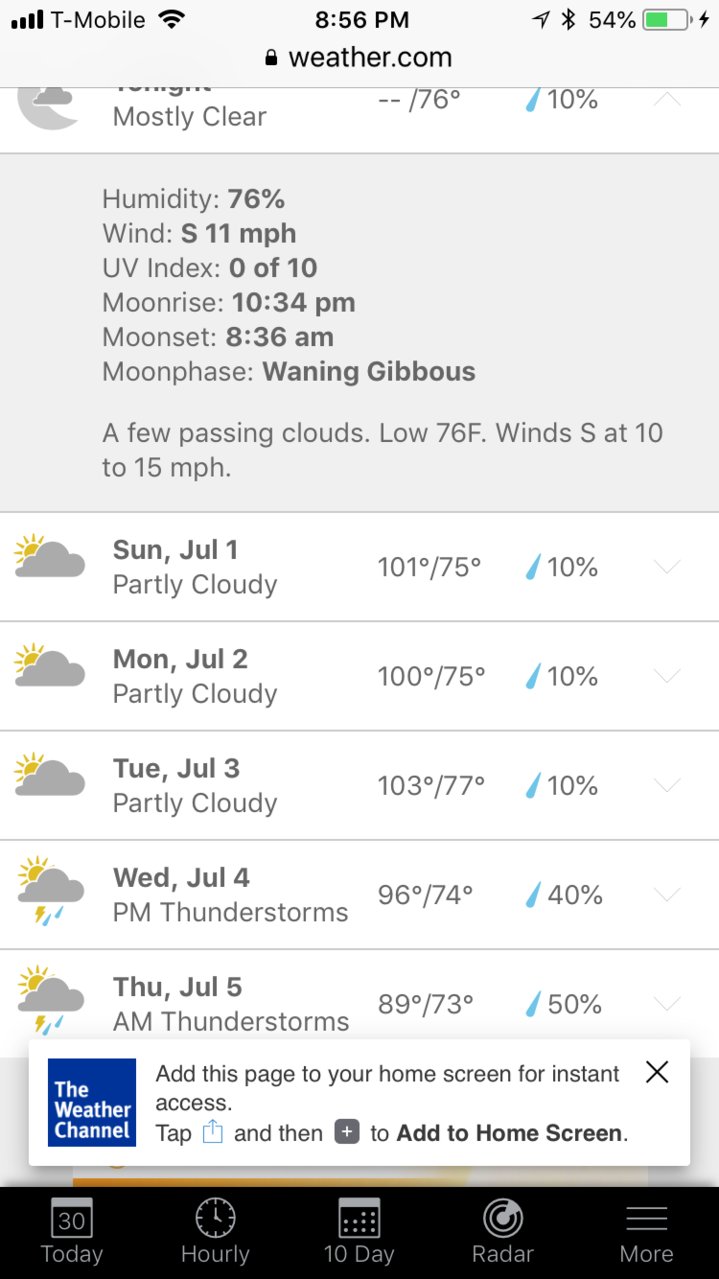Viewport: 719px width, 1279px height.
Task: Expand the Mon, Jul 2 forecast
Action: (667, 676)
